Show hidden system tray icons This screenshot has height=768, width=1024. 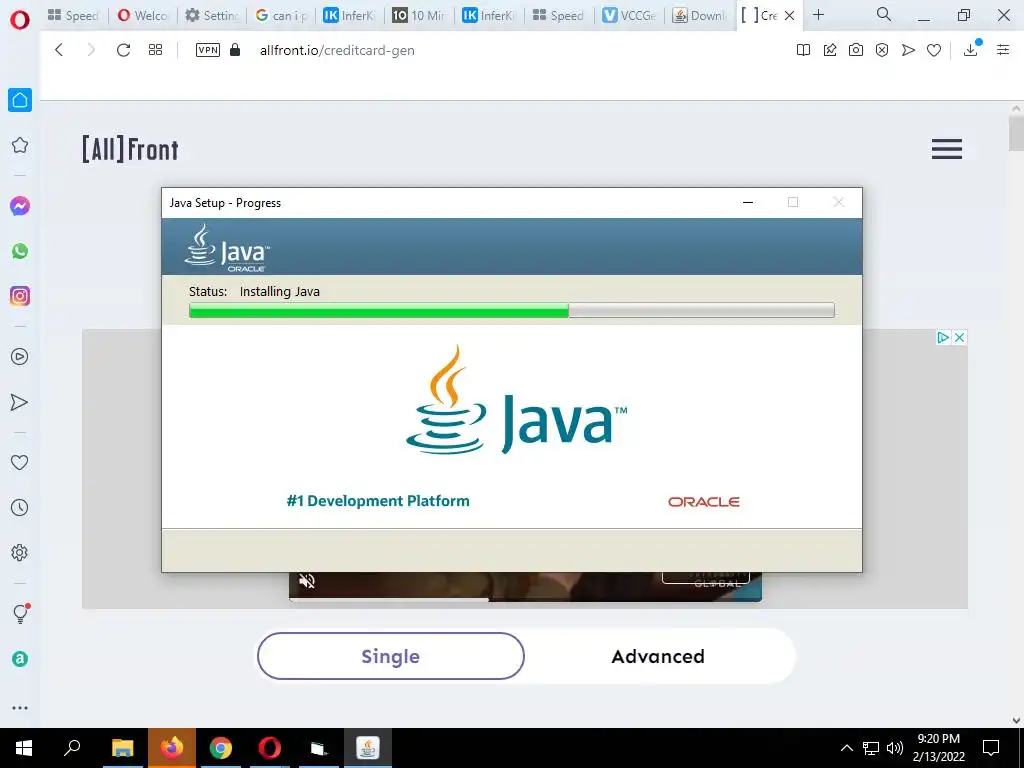click(846, 748)
